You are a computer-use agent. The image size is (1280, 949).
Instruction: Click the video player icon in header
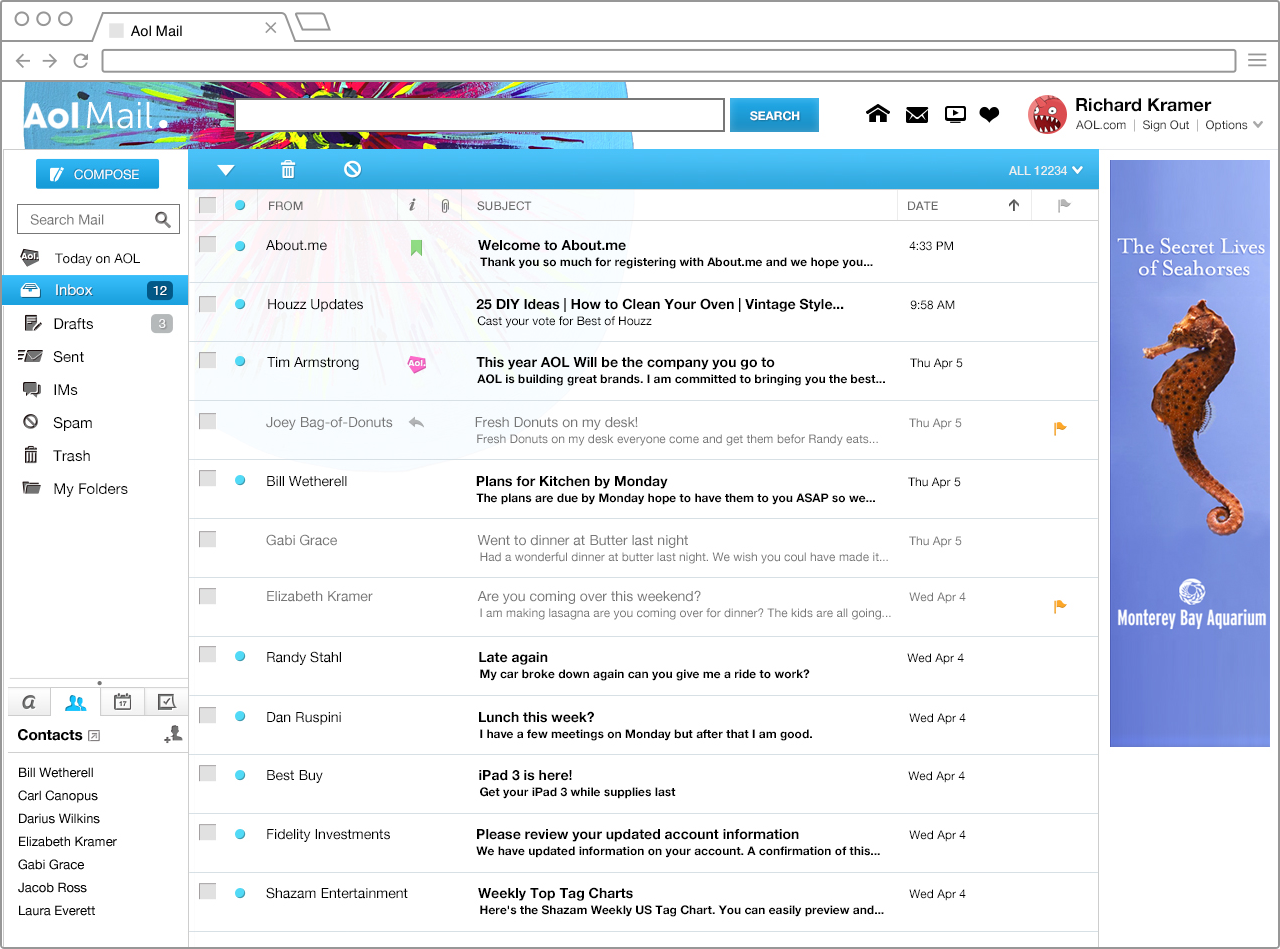955,115
